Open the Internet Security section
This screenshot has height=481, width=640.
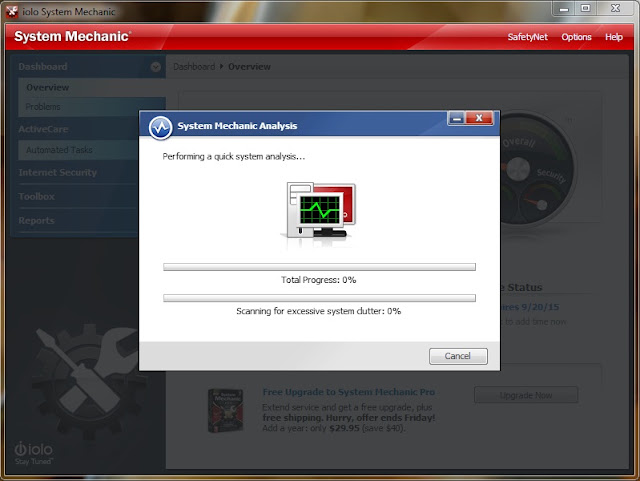click(x=58, y=172)
